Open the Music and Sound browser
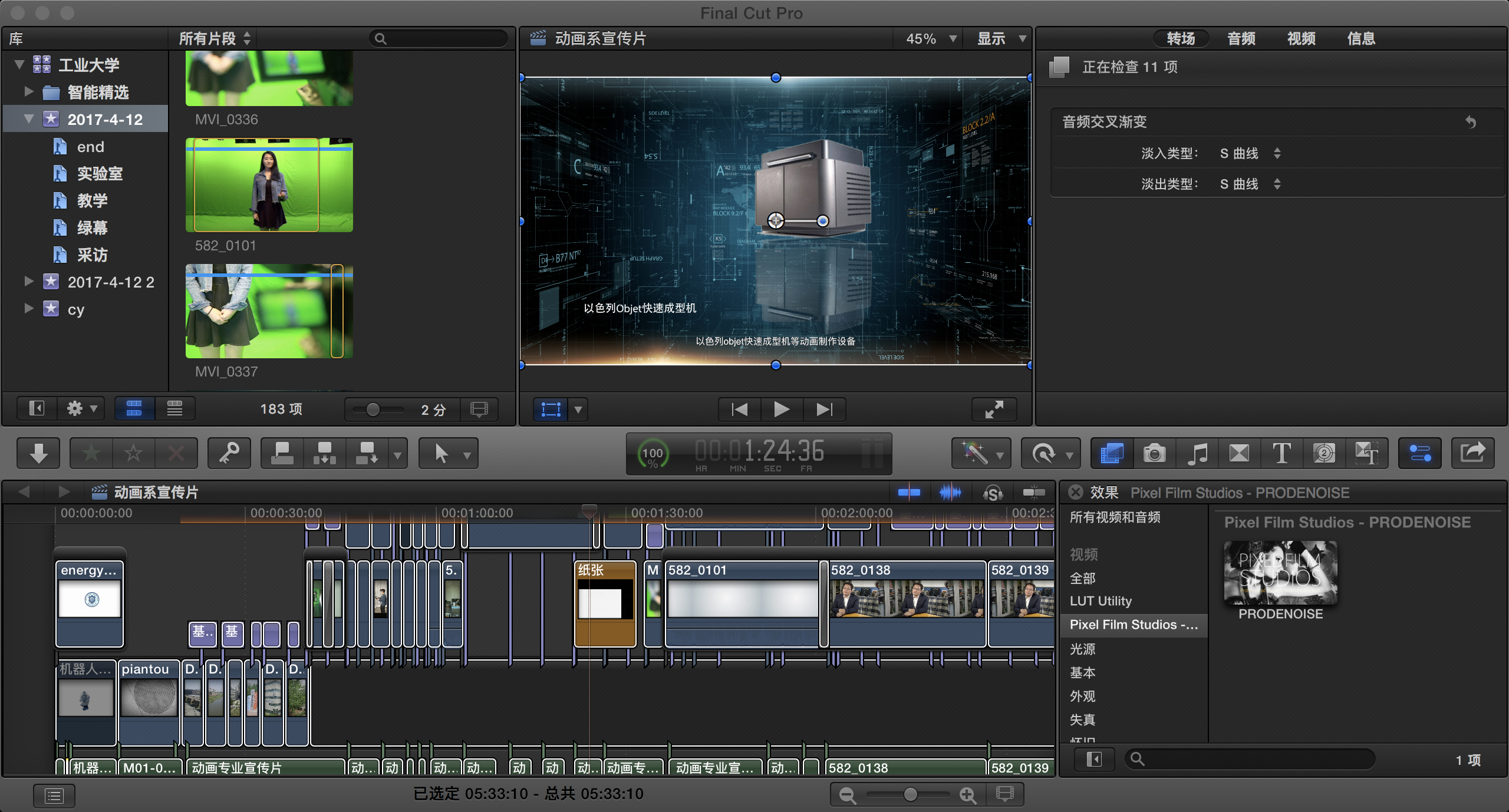Screen dimensions: 1509x812 click(1197, 453)
